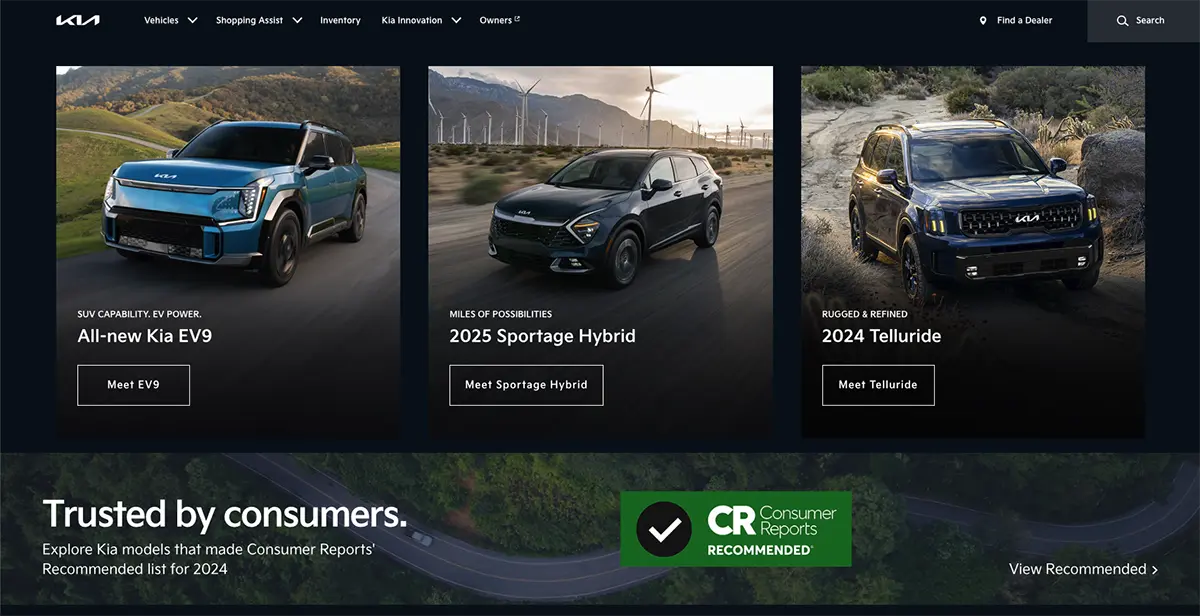Click the checkmark circle in CR badge
The height and width of the screenshot is (616, 1200).
tap(664, 529)
